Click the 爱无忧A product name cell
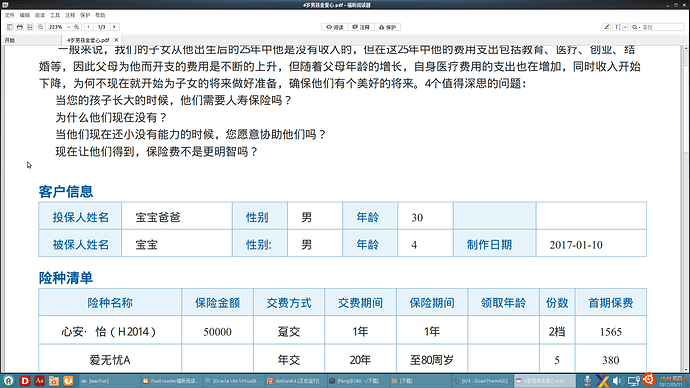Image resolution: width=690 pixels, height=388 pixels. pos(110,360)
